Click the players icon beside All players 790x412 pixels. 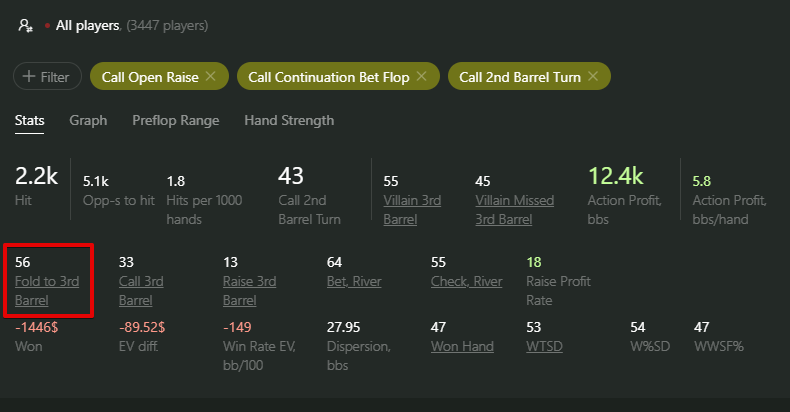26,25
